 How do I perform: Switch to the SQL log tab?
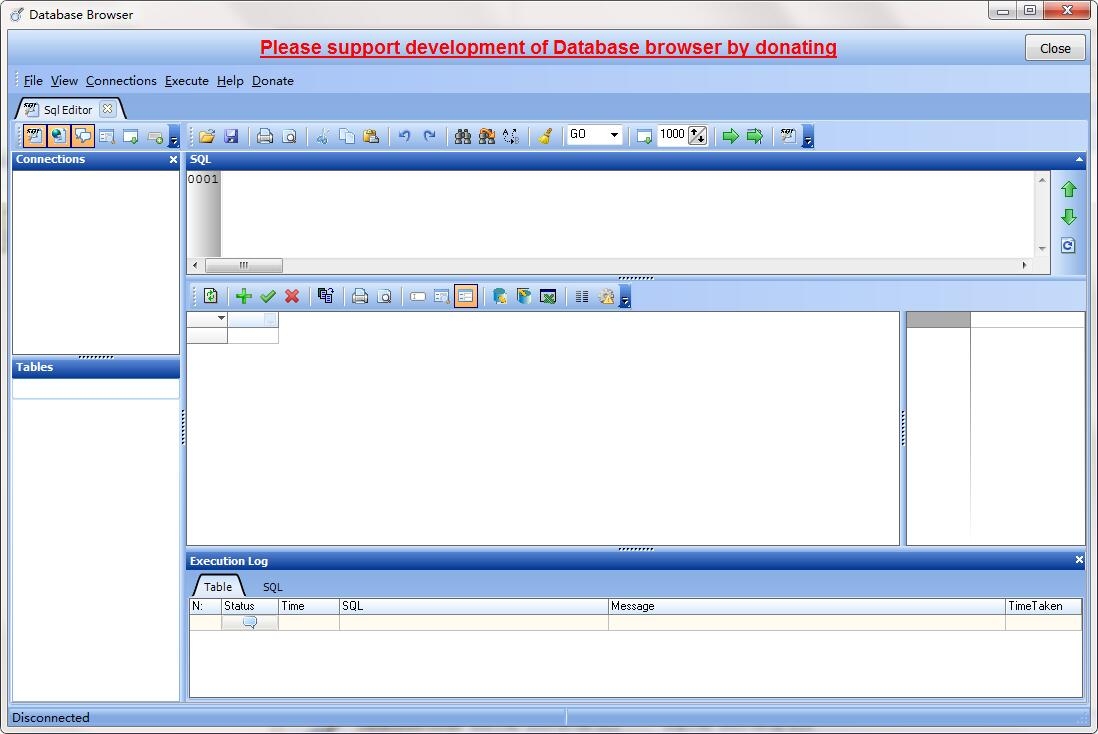272,587
